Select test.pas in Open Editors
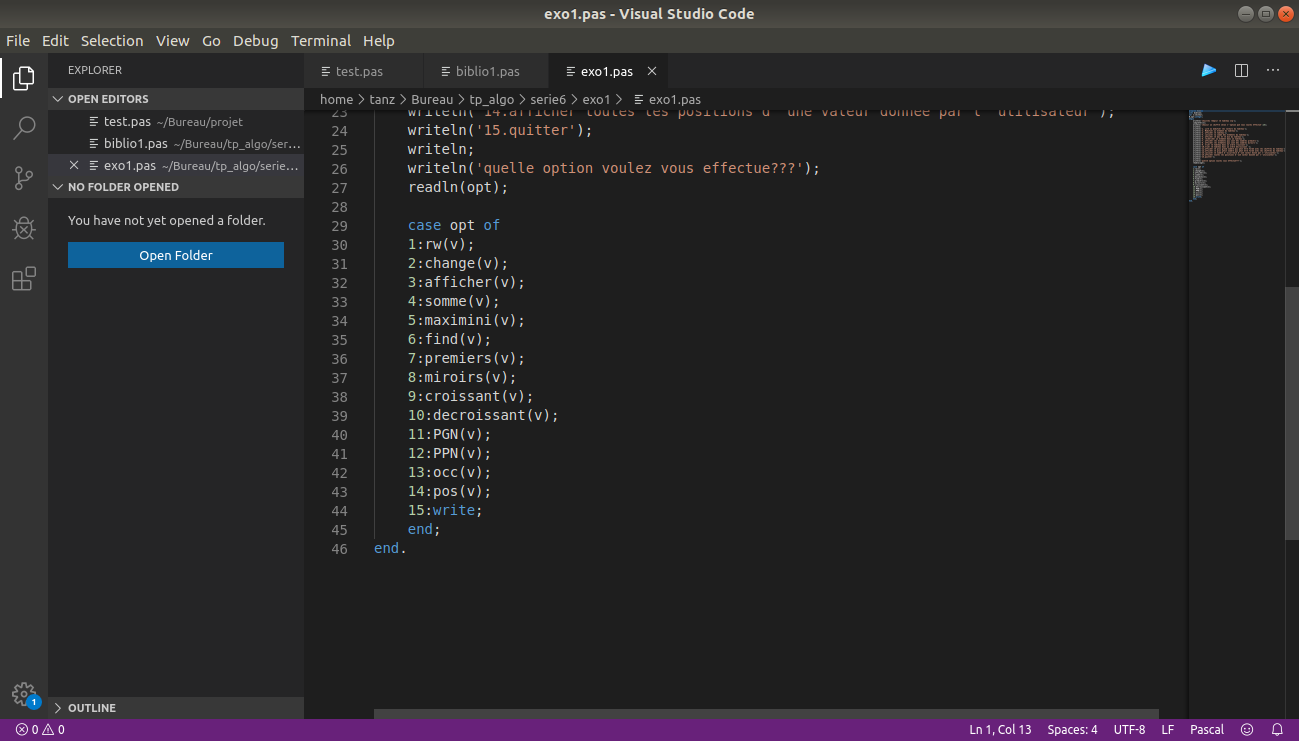The width and height of the screenshot is (1299, 741). click(176, 121)
